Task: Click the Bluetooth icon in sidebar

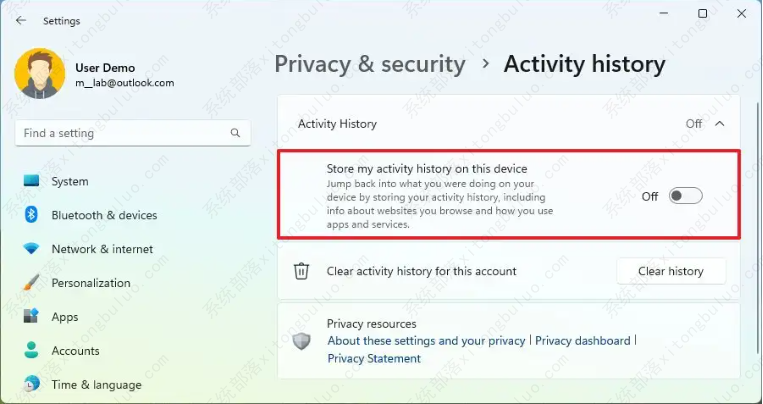Action: pyautogui.click(x=32, y=215)
